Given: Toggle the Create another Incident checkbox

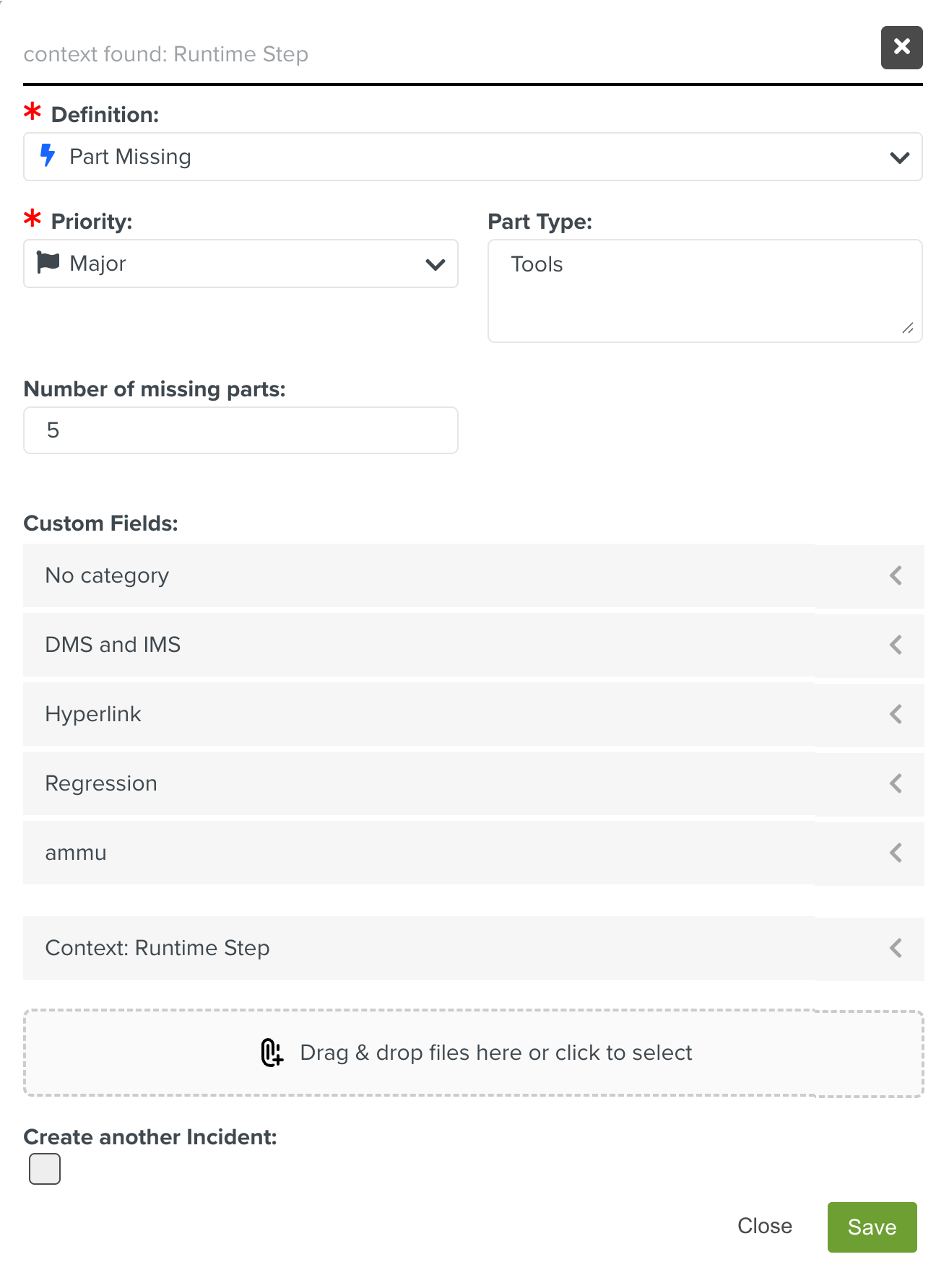Looking at the screenshot, I should 45,1169.
